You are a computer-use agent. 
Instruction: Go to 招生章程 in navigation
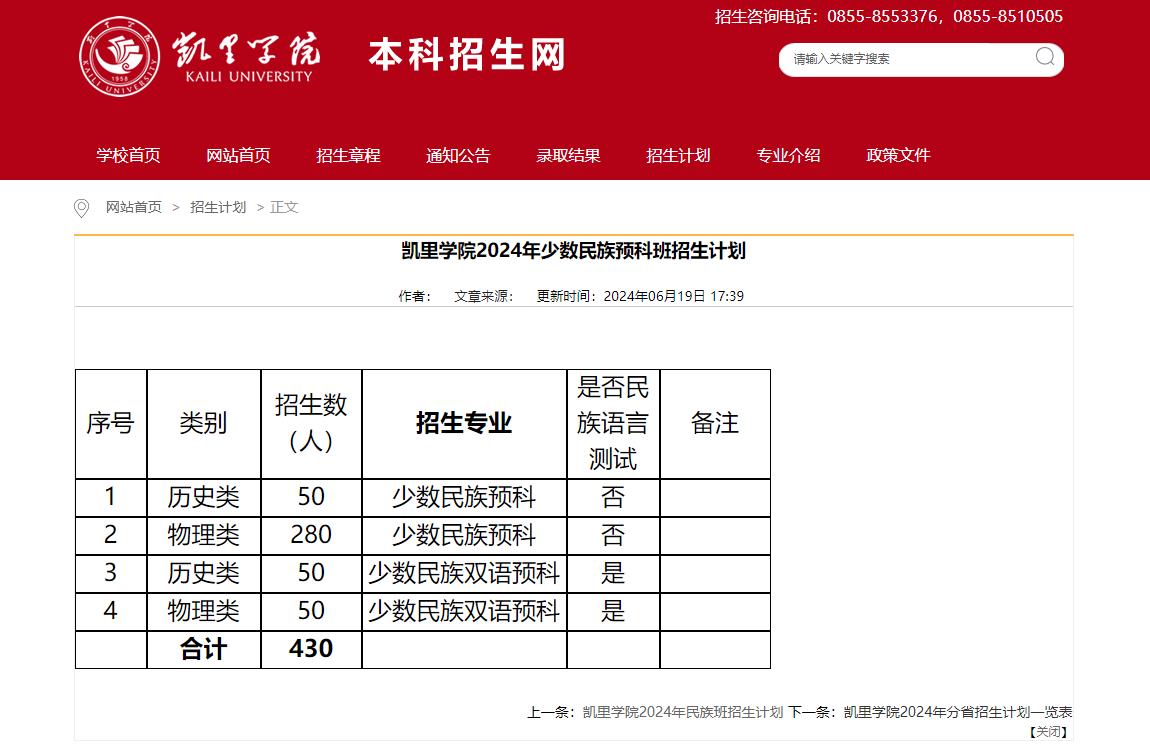(x=348, y=155)
